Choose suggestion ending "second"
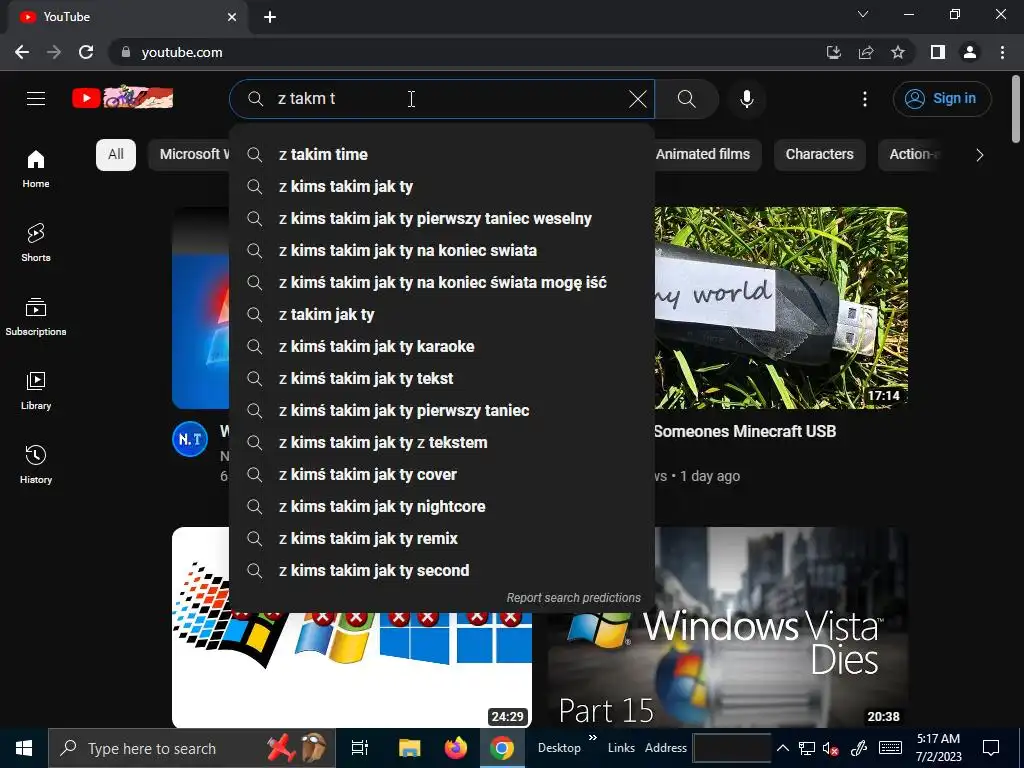Viewport: 1024px width, 768px height. 441,571
